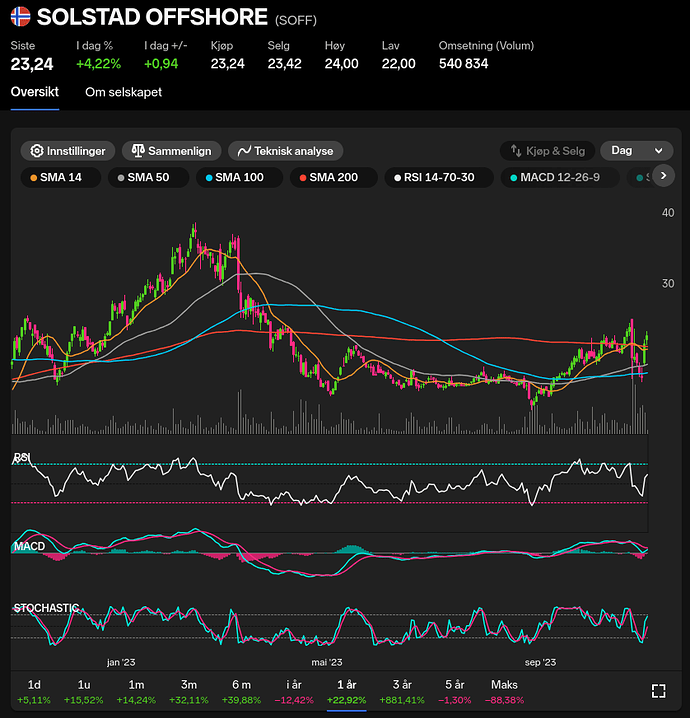Click the +4,22% daily change value
Screen dimensions: 690x718
[98, 64]
